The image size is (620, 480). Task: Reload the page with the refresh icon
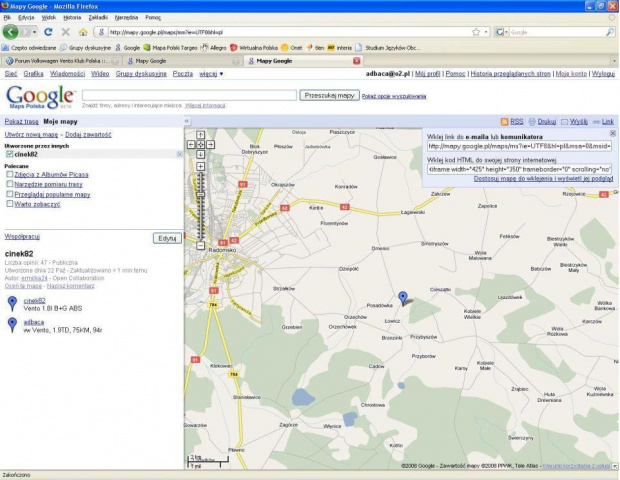(x=48, y=32)
